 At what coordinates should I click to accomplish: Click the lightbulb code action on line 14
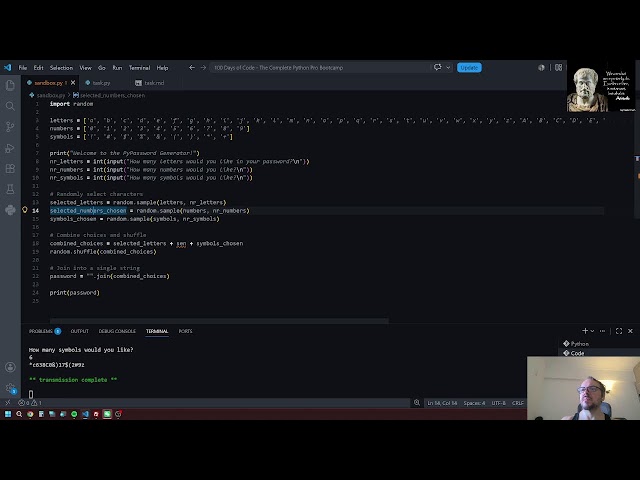click(25, 210)
